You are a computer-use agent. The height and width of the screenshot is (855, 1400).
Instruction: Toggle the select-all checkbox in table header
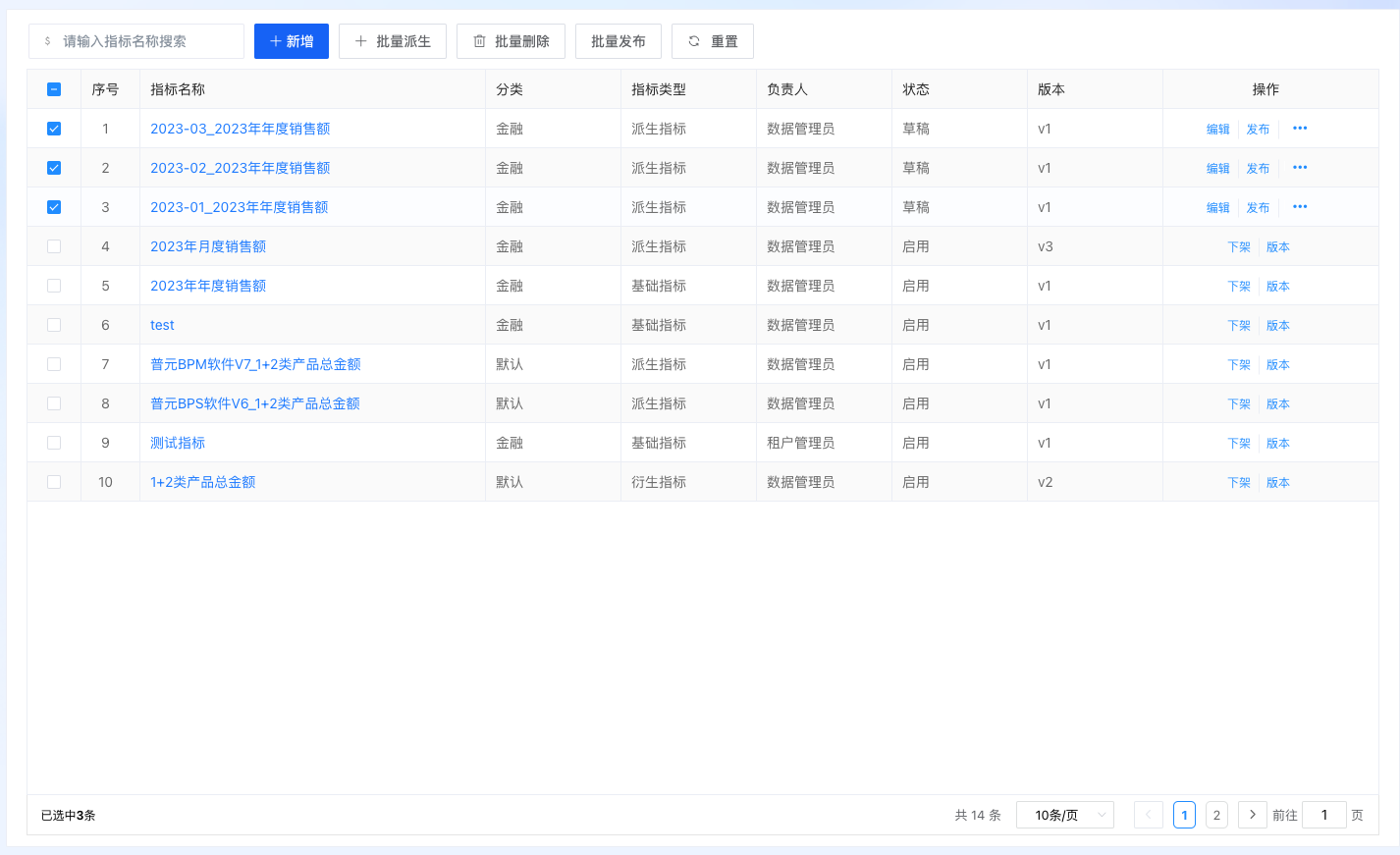pos(54,89)
